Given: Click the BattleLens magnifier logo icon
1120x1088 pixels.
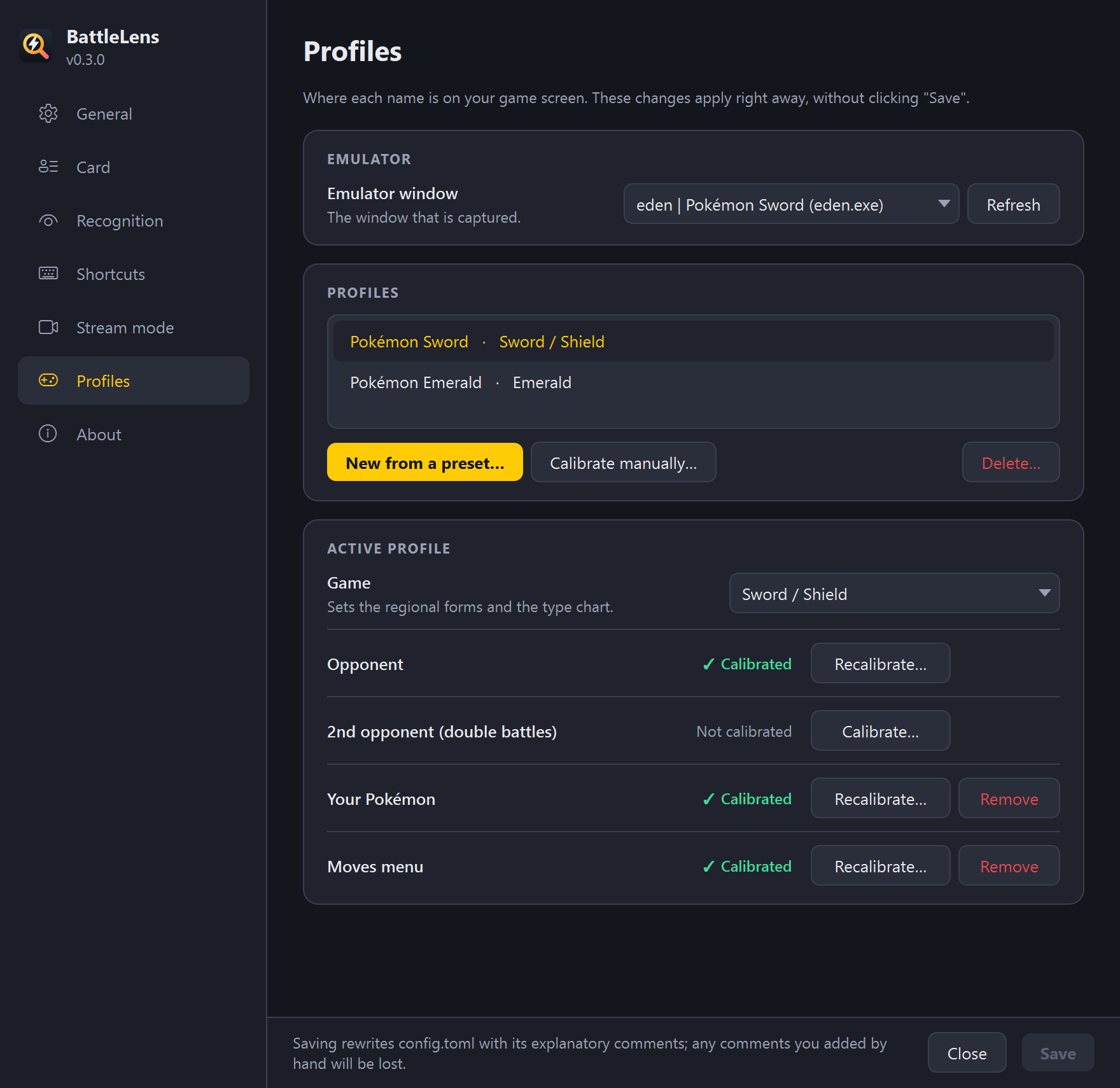Looking at the screenshot, I should click(x=36, y=46).
